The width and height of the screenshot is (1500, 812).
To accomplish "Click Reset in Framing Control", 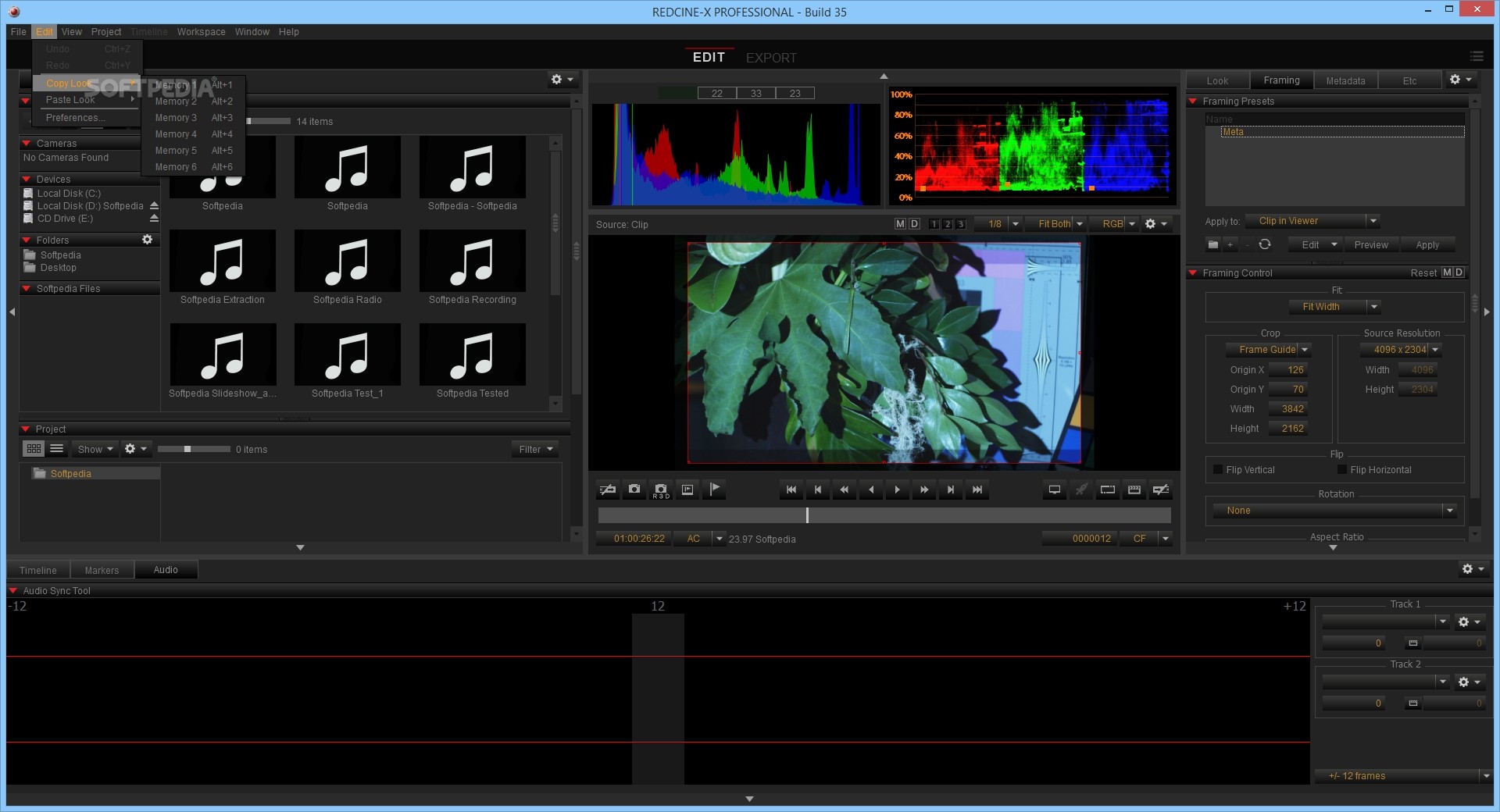I will (x=1423, y=273).
